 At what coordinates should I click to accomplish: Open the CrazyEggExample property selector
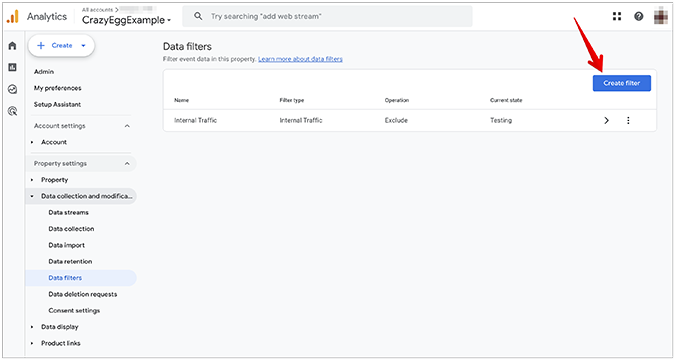126,20
